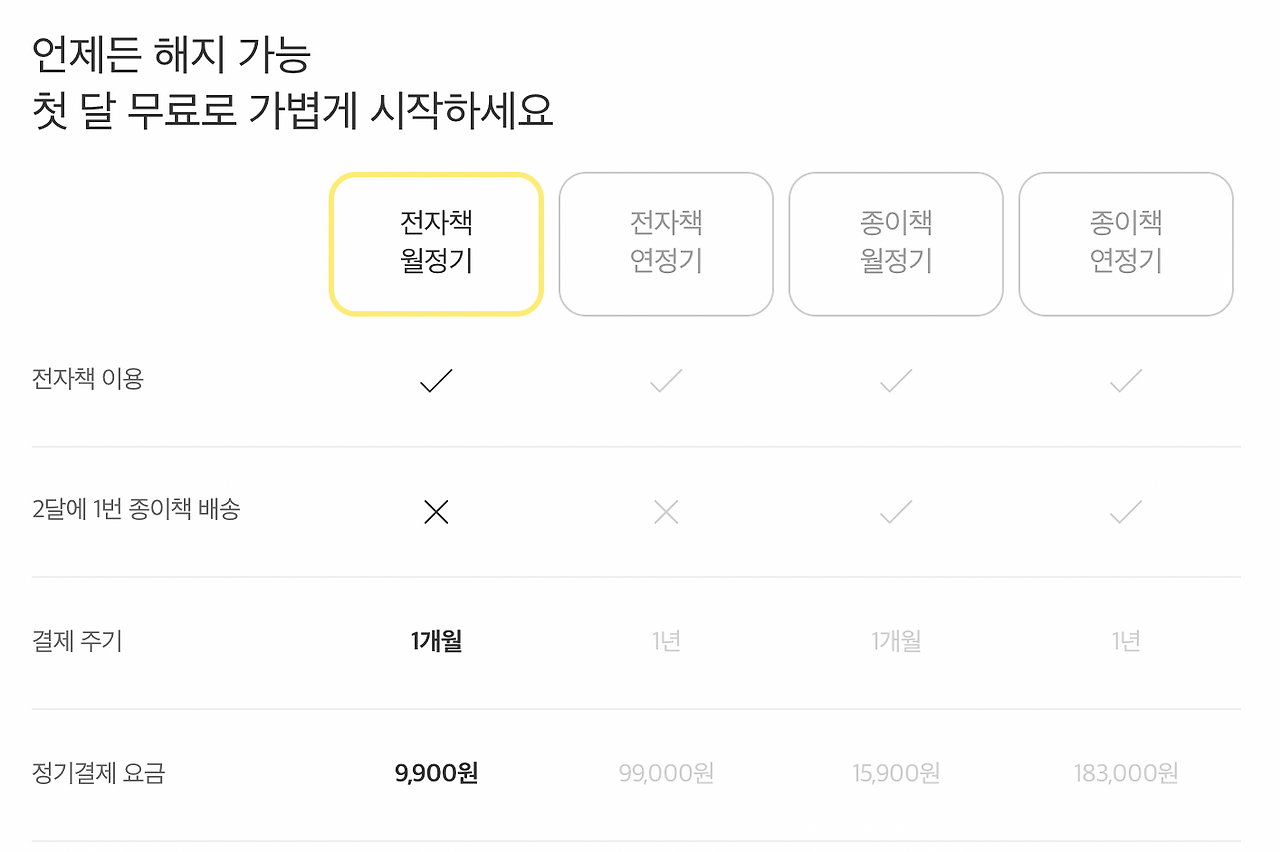The width and height of the screenshot is (1280, 852).
Task: Choose the 종이책 연정기 plan card
Action: 1126,244
